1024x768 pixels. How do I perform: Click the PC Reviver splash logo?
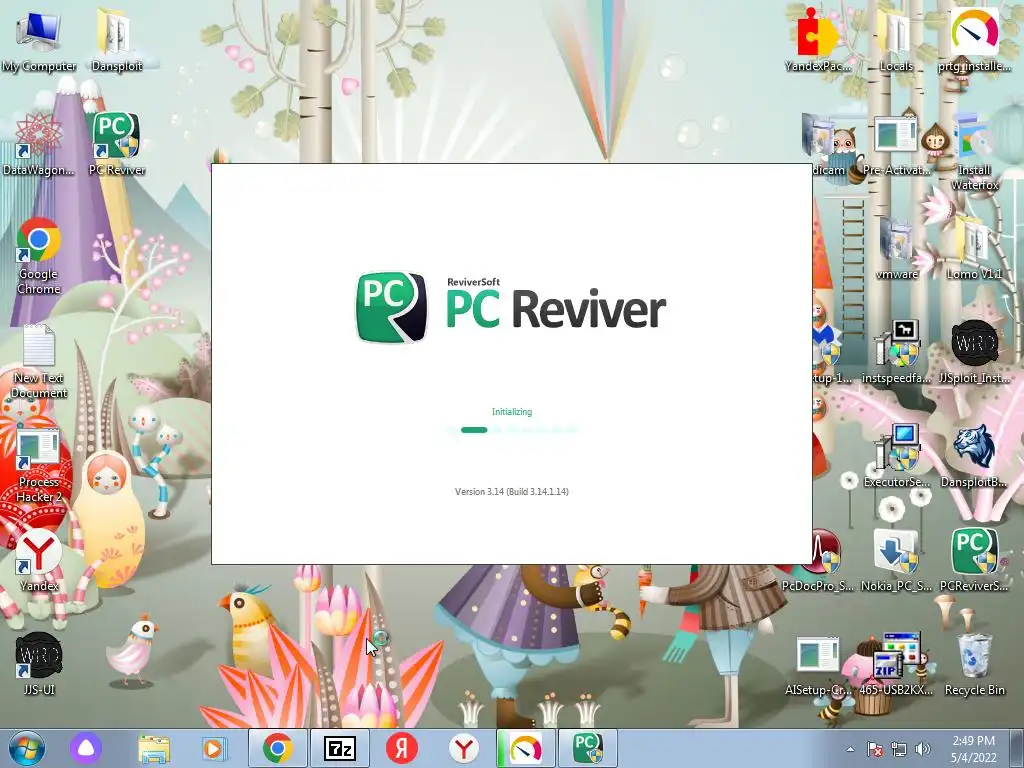click(511, 307)
